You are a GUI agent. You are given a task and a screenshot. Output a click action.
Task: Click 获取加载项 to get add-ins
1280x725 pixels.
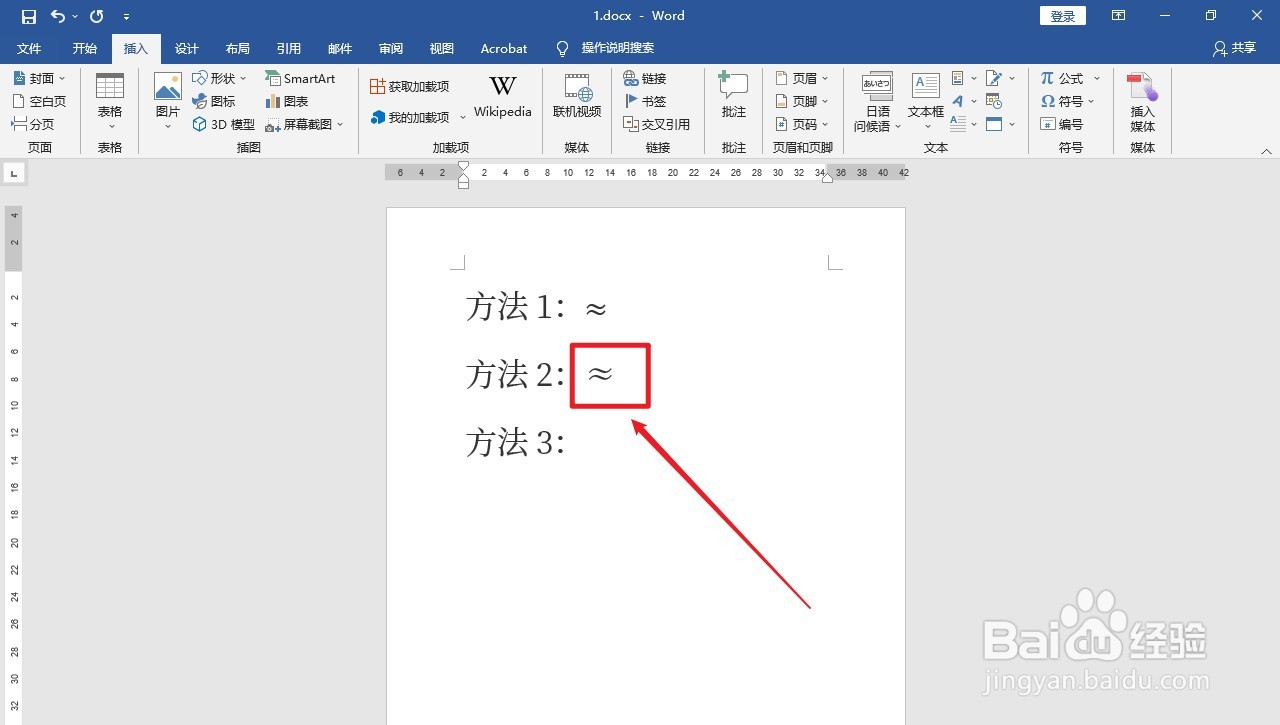pos(410,87)
